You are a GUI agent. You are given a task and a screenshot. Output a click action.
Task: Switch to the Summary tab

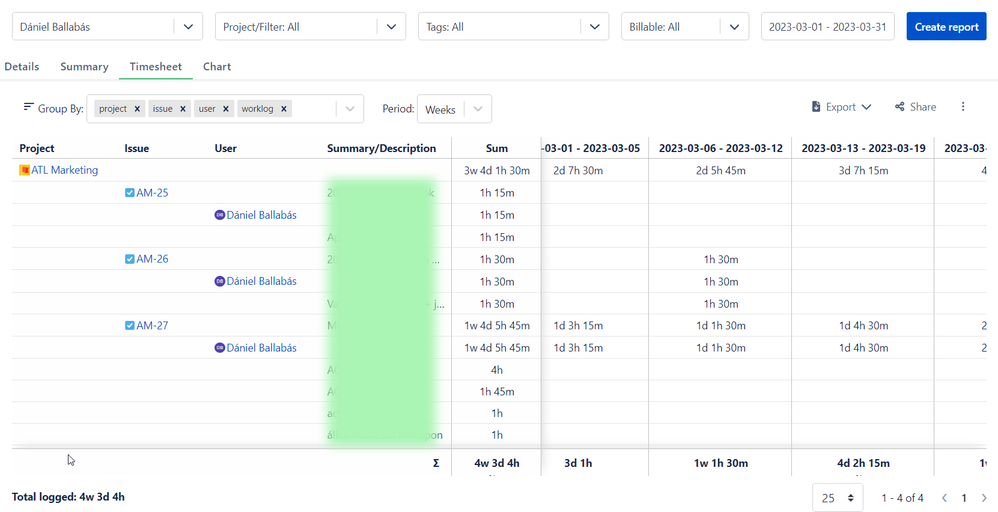click(84, 66)
